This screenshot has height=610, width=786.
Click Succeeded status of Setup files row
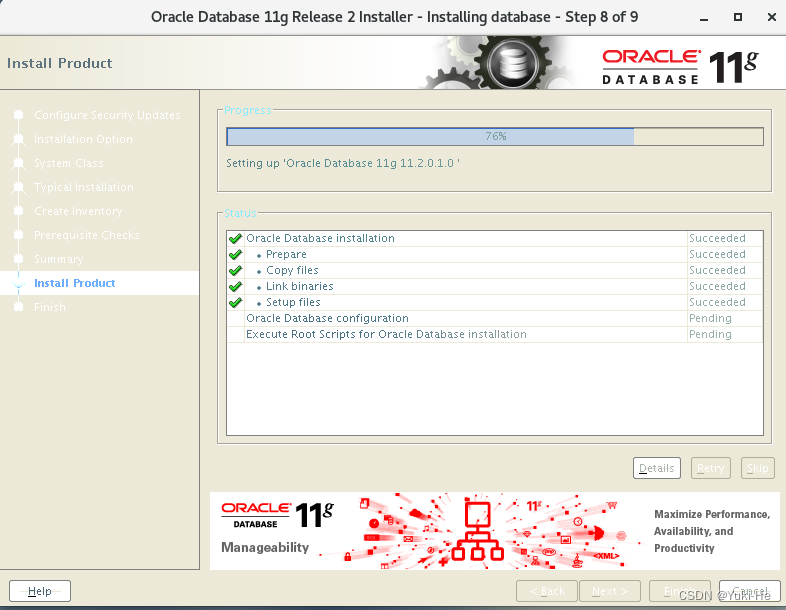coord(717,302)
